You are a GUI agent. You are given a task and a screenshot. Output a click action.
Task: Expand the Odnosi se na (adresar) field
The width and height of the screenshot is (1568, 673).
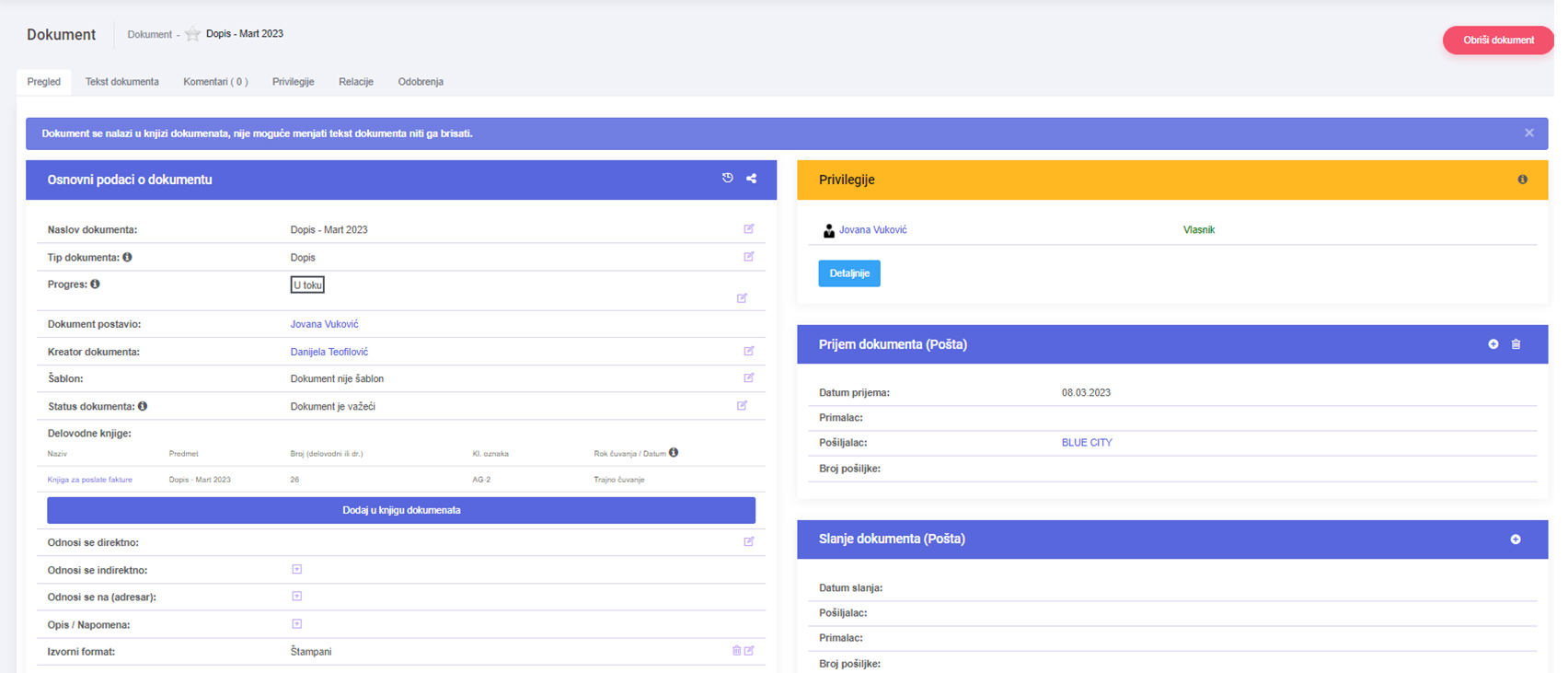pos(296,597)
